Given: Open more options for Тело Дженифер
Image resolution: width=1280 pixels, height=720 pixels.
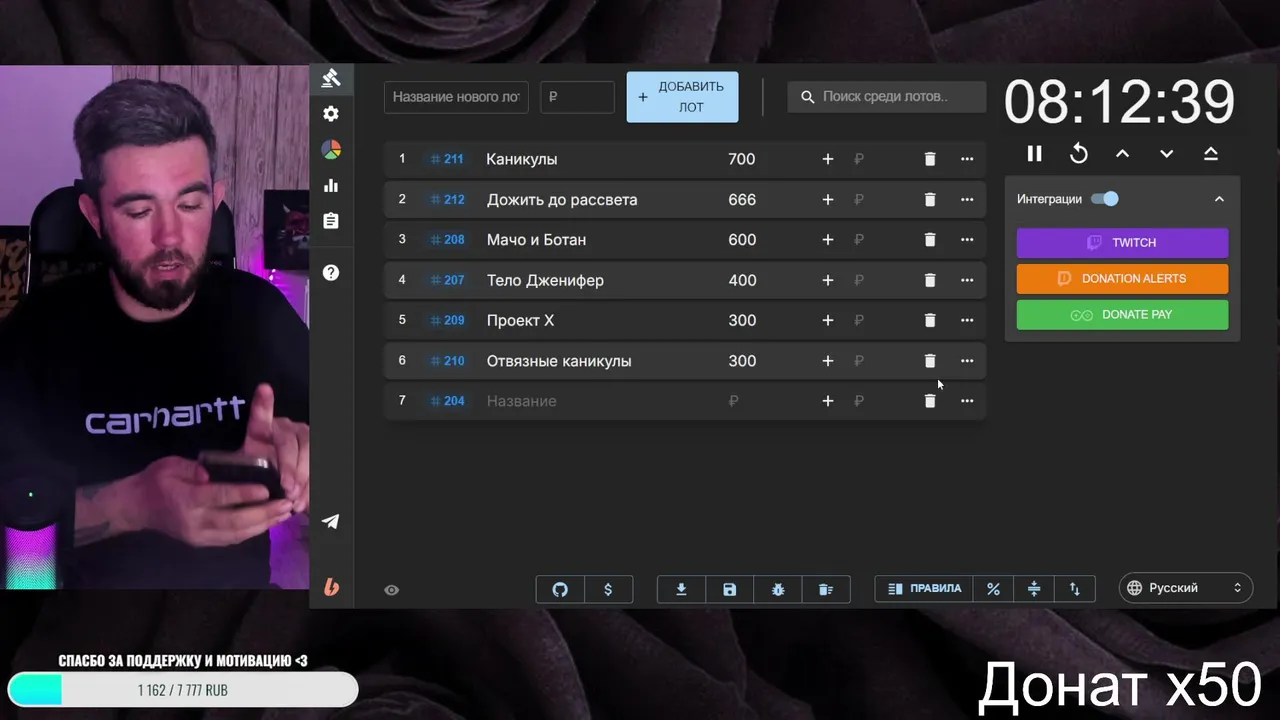Looking at the screenshot, I should [x=967, y=280].
